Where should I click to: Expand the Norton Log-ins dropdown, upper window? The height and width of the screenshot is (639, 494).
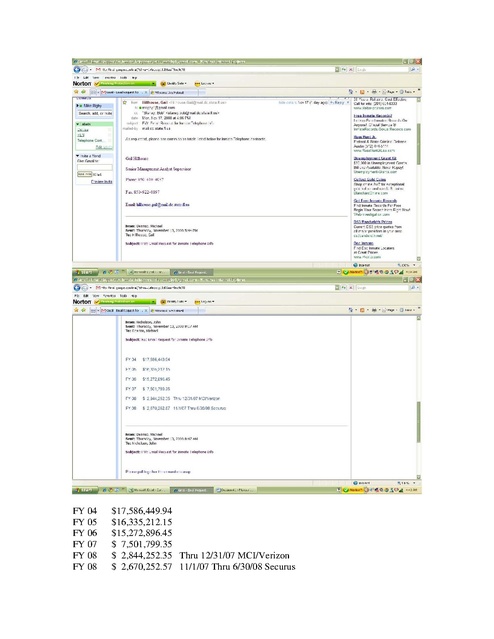tap(204, 84)
